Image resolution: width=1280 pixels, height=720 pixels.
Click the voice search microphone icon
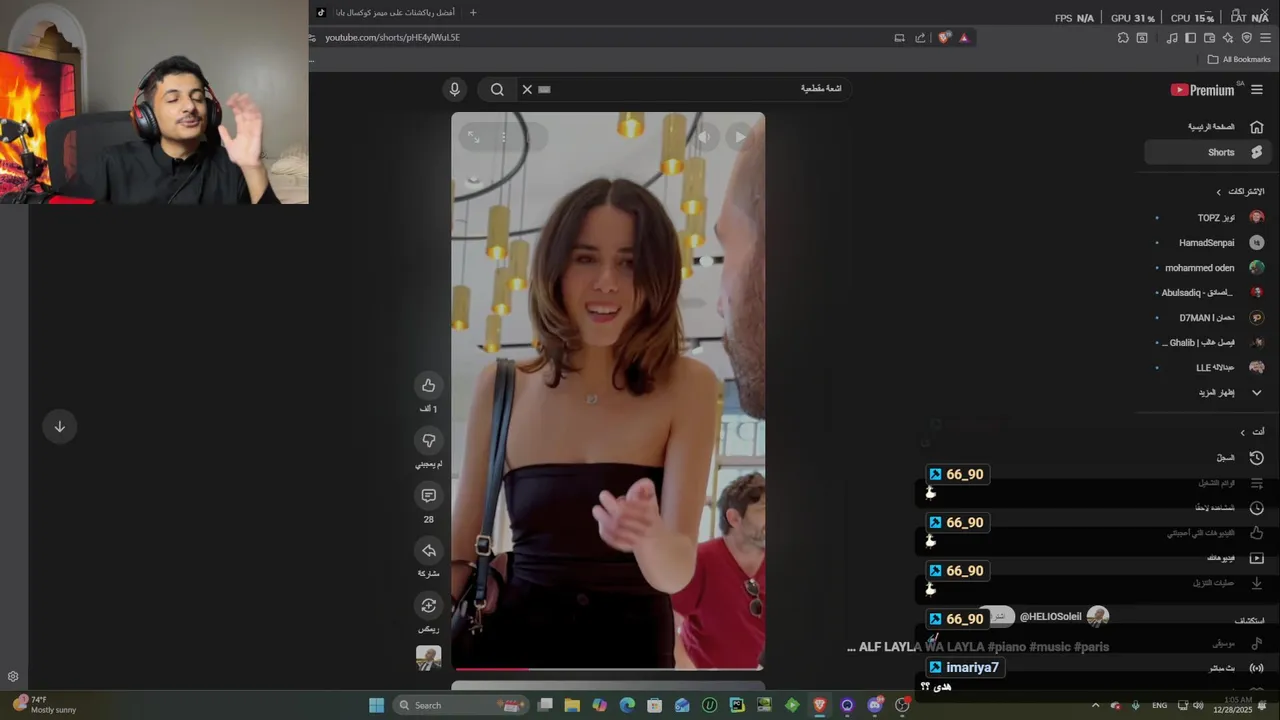click(x=454, y=89)
